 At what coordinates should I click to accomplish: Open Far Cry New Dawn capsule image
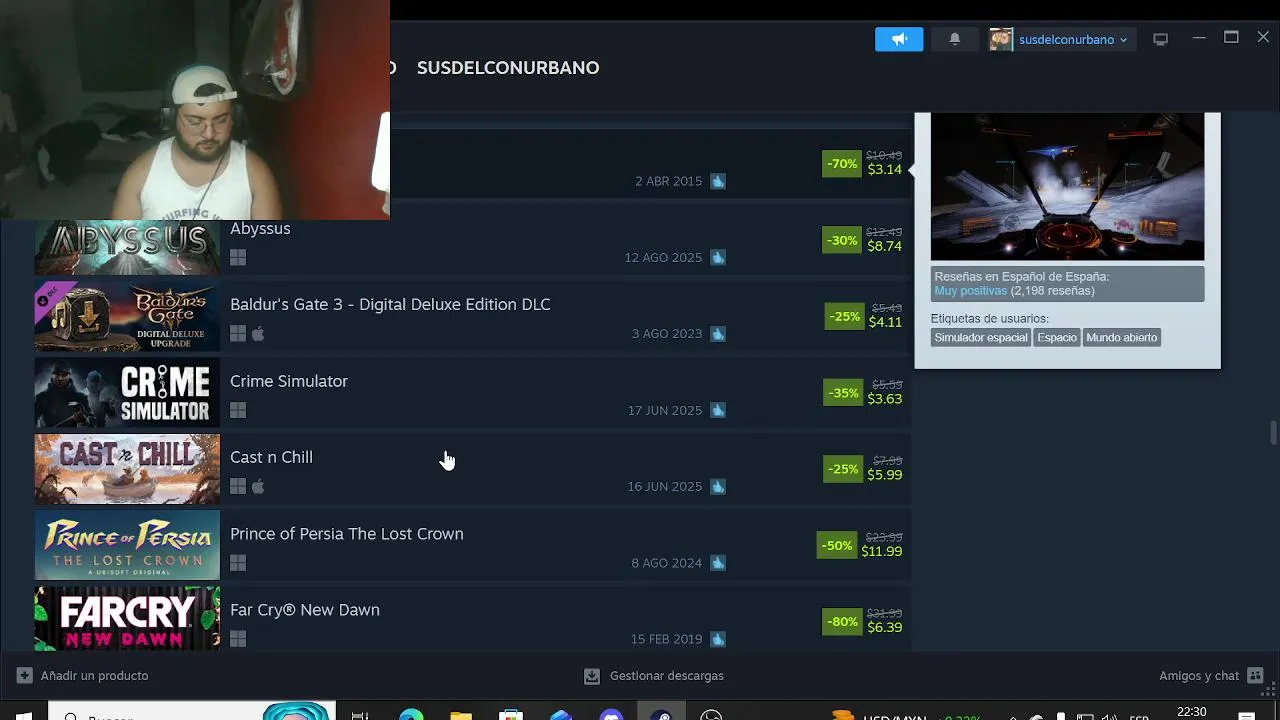point(127,619)
